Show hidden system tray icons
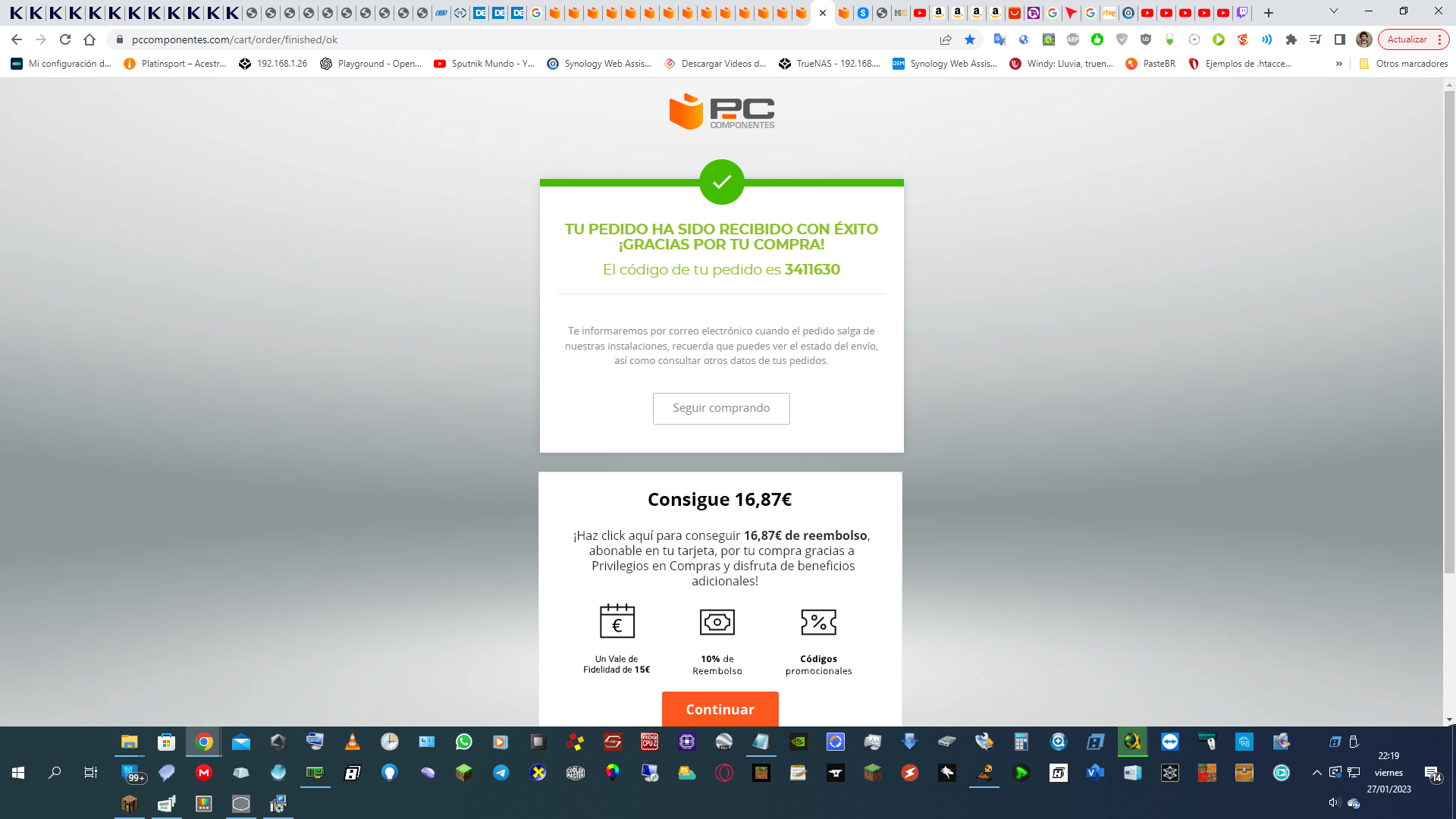Viewport: 1456px width, 819px height. (x=1316, y=773)
